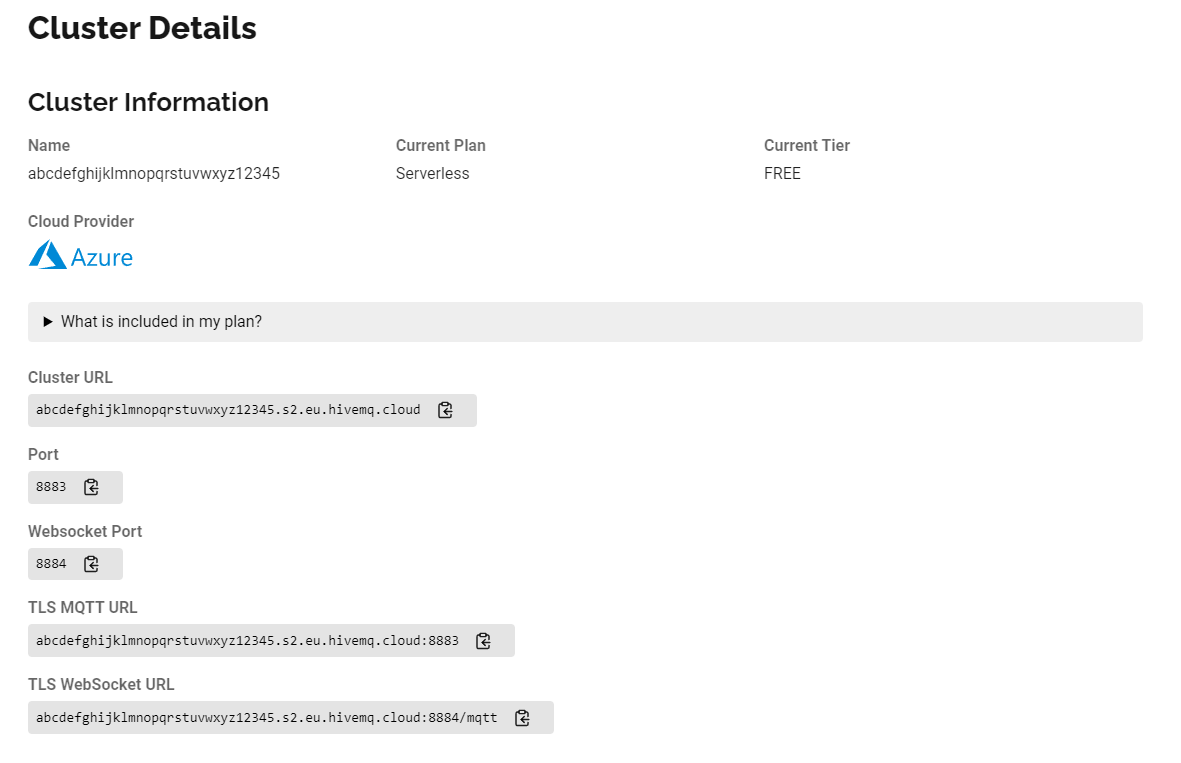The image size is (1181, 763).
Task: Click the Cluster Details heading
Action: point(142,29)
